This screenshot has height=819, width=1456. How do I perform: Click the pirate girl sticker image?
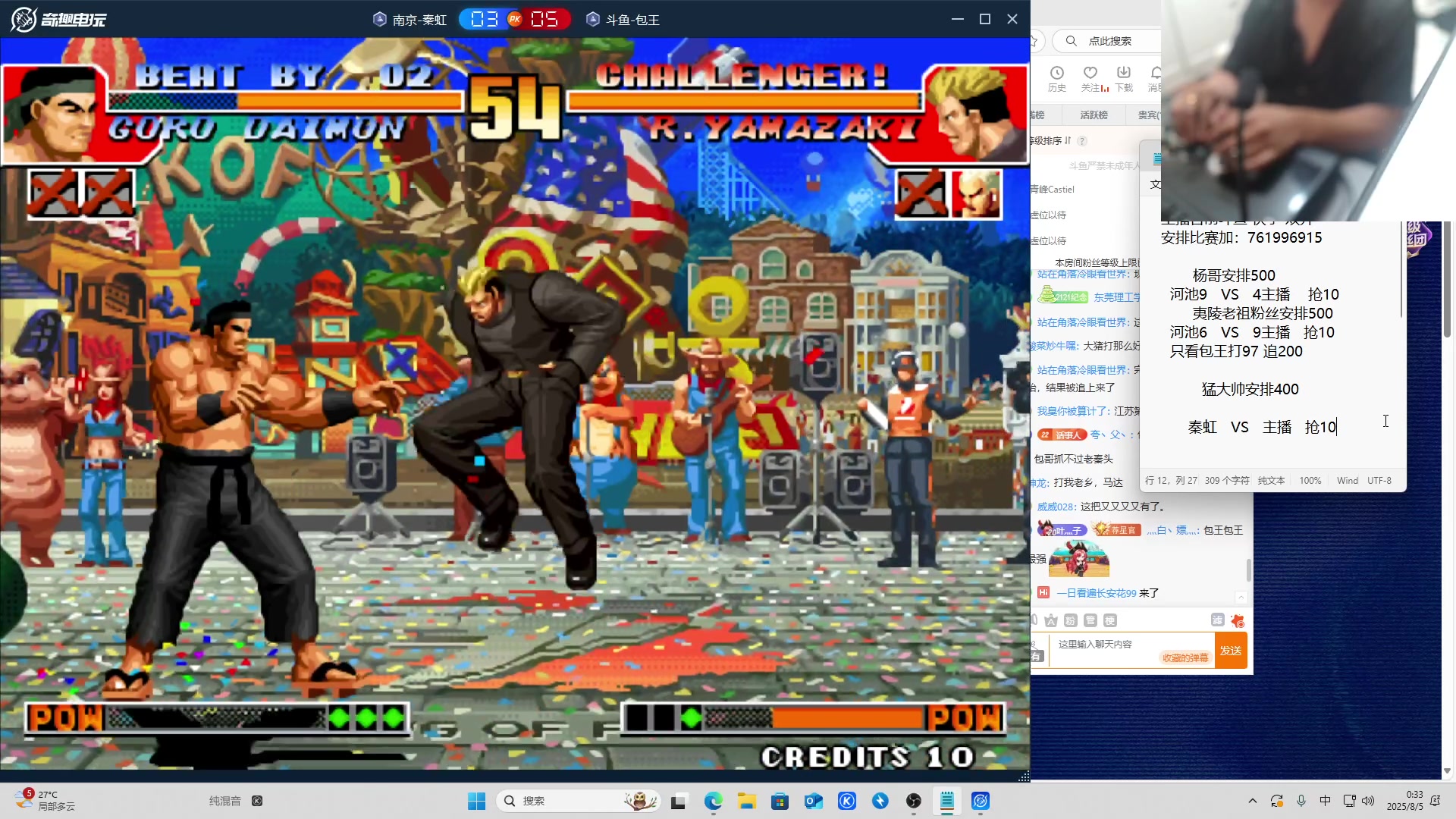(x=1078, y=560)
